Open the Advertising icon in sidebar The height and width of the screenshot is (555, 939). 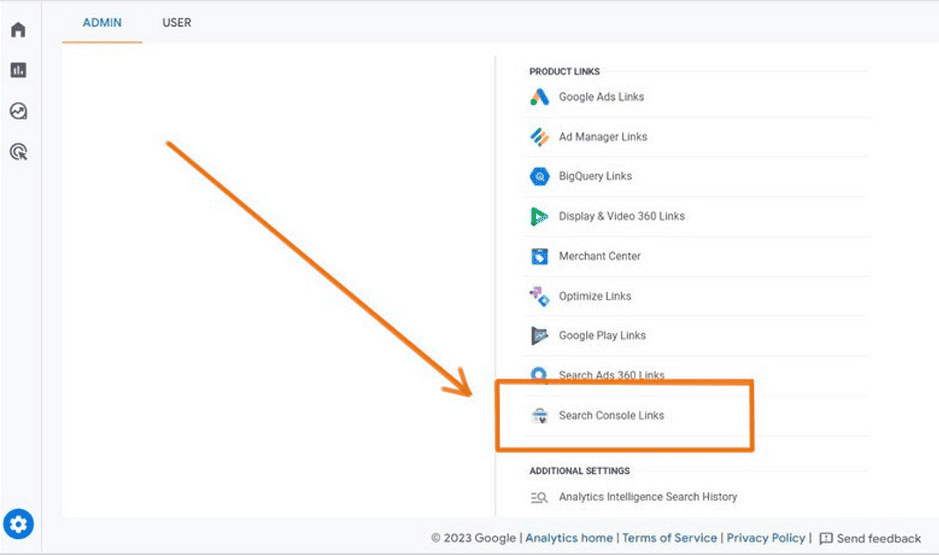19,151
